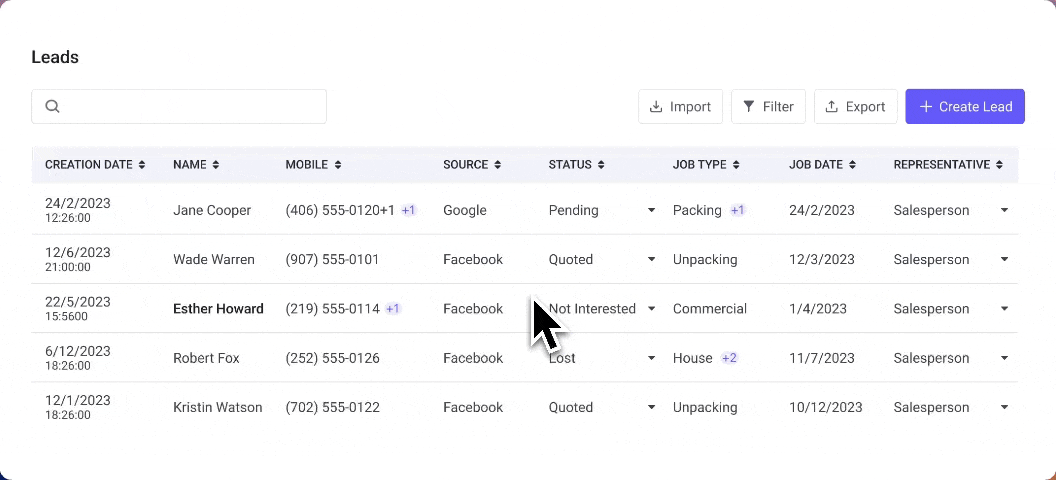Click the search magnifier icon

[53, 107]
